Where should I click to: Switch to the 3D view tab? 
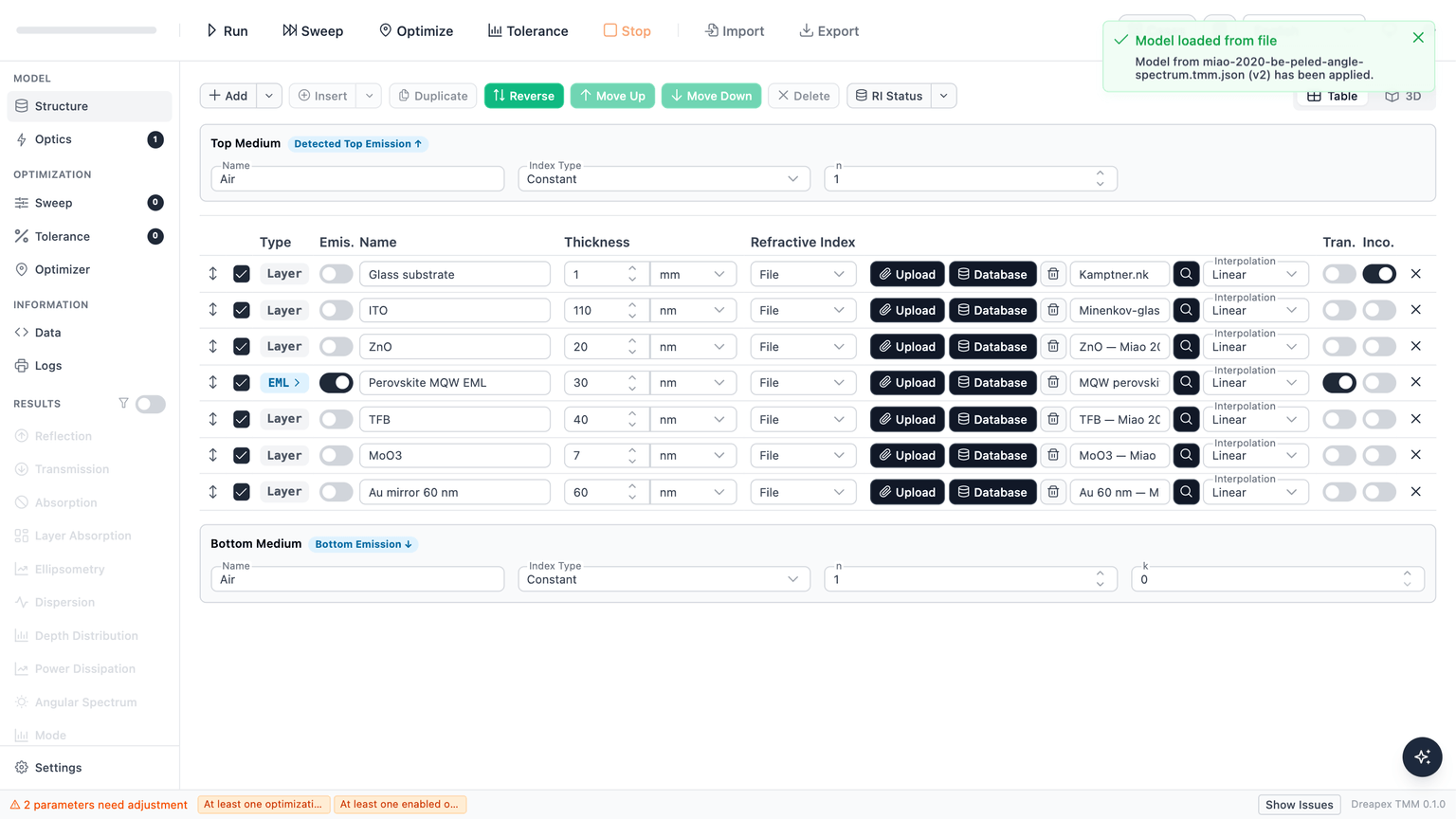click(1403, 96)
